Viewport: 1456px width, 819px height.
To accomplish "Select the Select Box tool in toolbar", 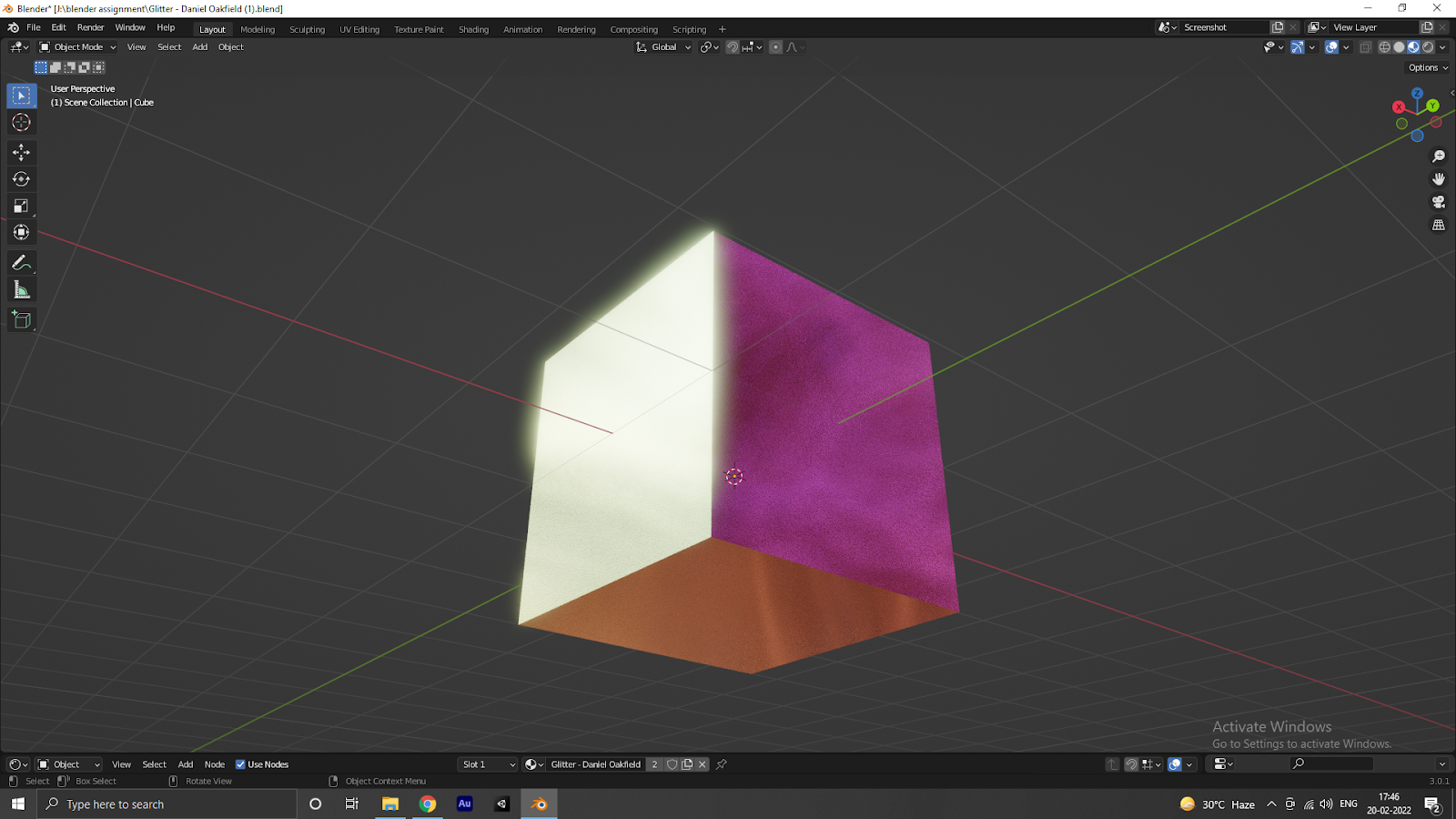I will [x=21, y=96].
